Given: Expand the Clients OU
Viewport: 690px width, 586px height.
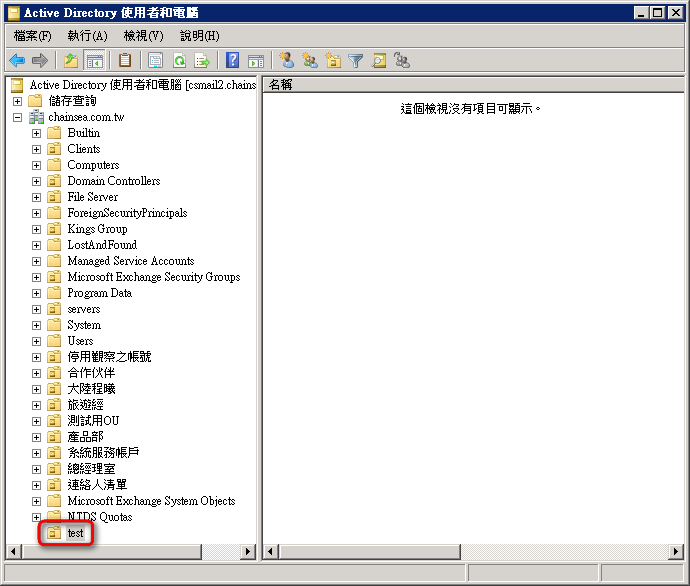Looking at the screenshot, I should 37,150.
